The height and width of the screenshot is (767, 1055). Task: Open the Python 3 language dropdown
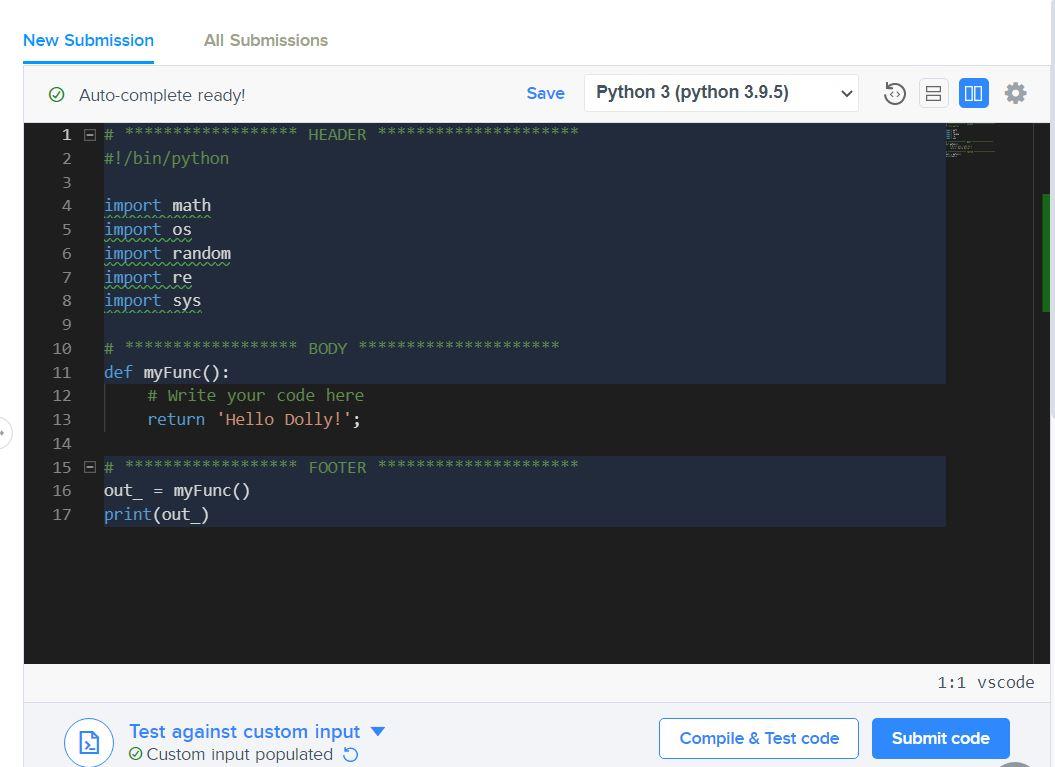[721, 93]
